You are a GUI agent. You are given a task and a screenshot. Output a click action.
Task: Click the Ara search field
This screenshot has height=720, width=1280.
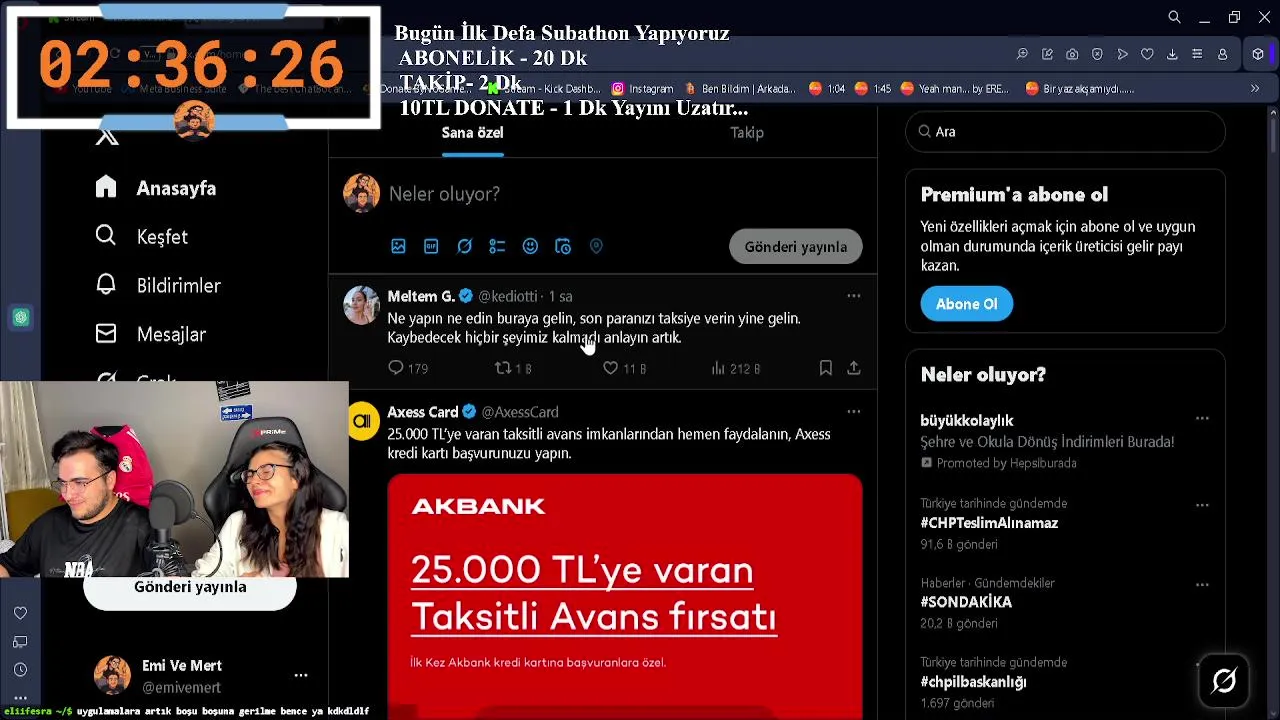pos(1065,132)
